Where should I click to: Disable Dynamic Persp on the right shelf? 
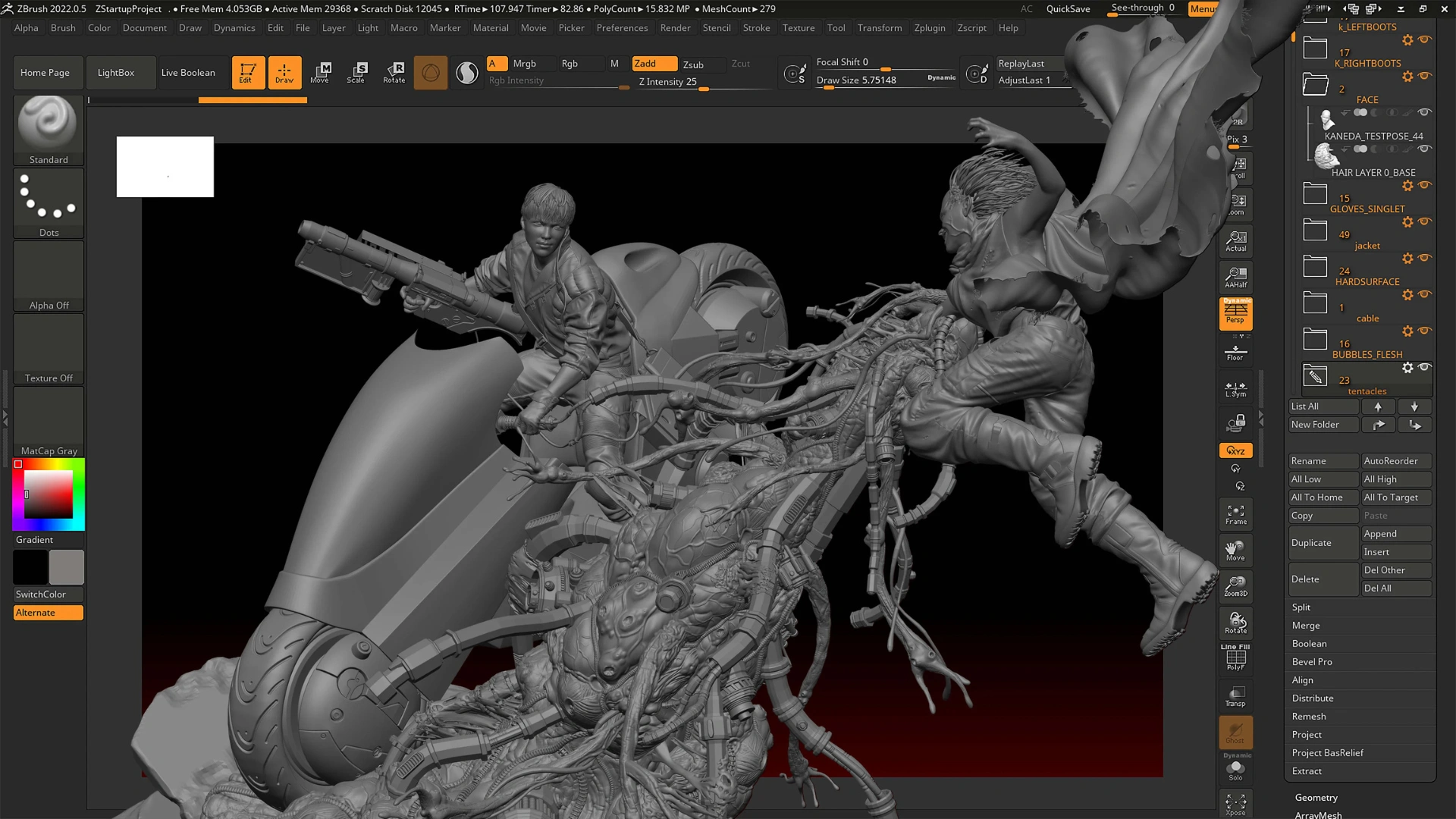coord(1235,313)
